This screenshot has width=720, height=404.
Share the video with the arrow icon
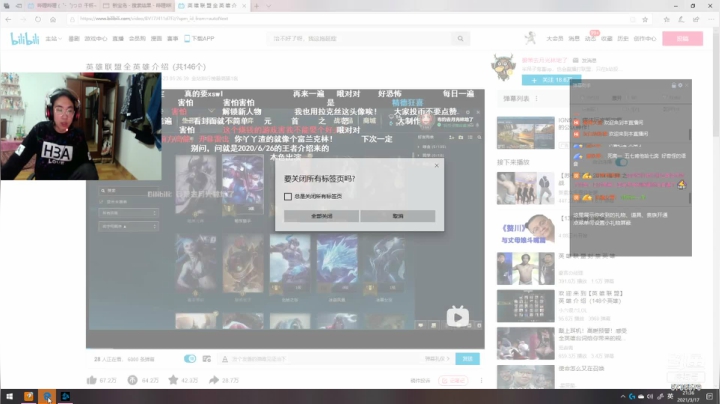click(214, 380)
